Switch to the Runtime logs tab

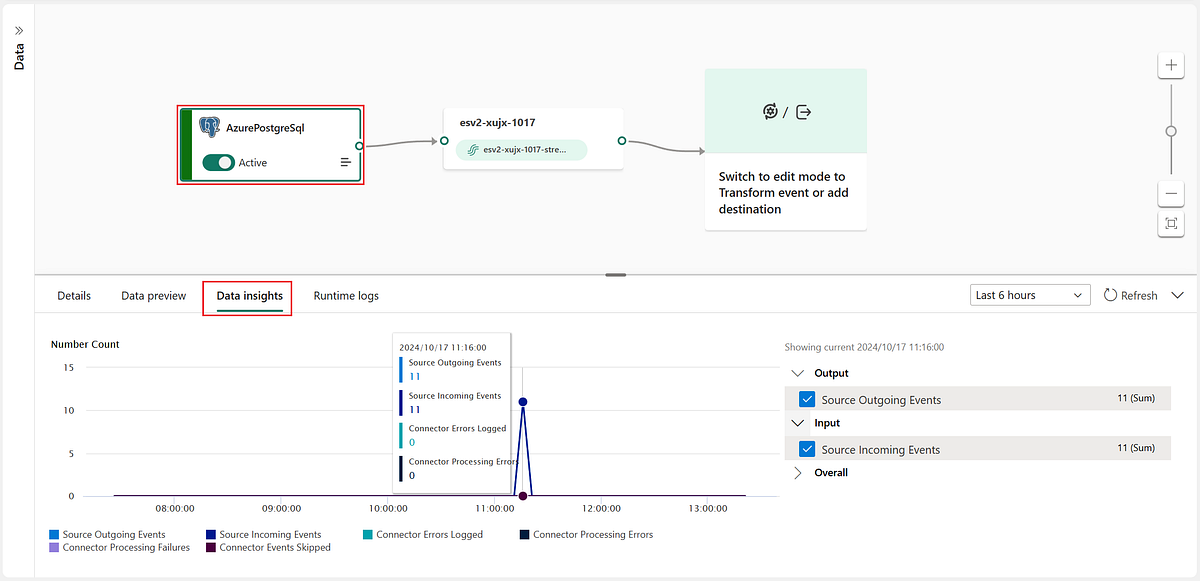click(x=346, y=296)
